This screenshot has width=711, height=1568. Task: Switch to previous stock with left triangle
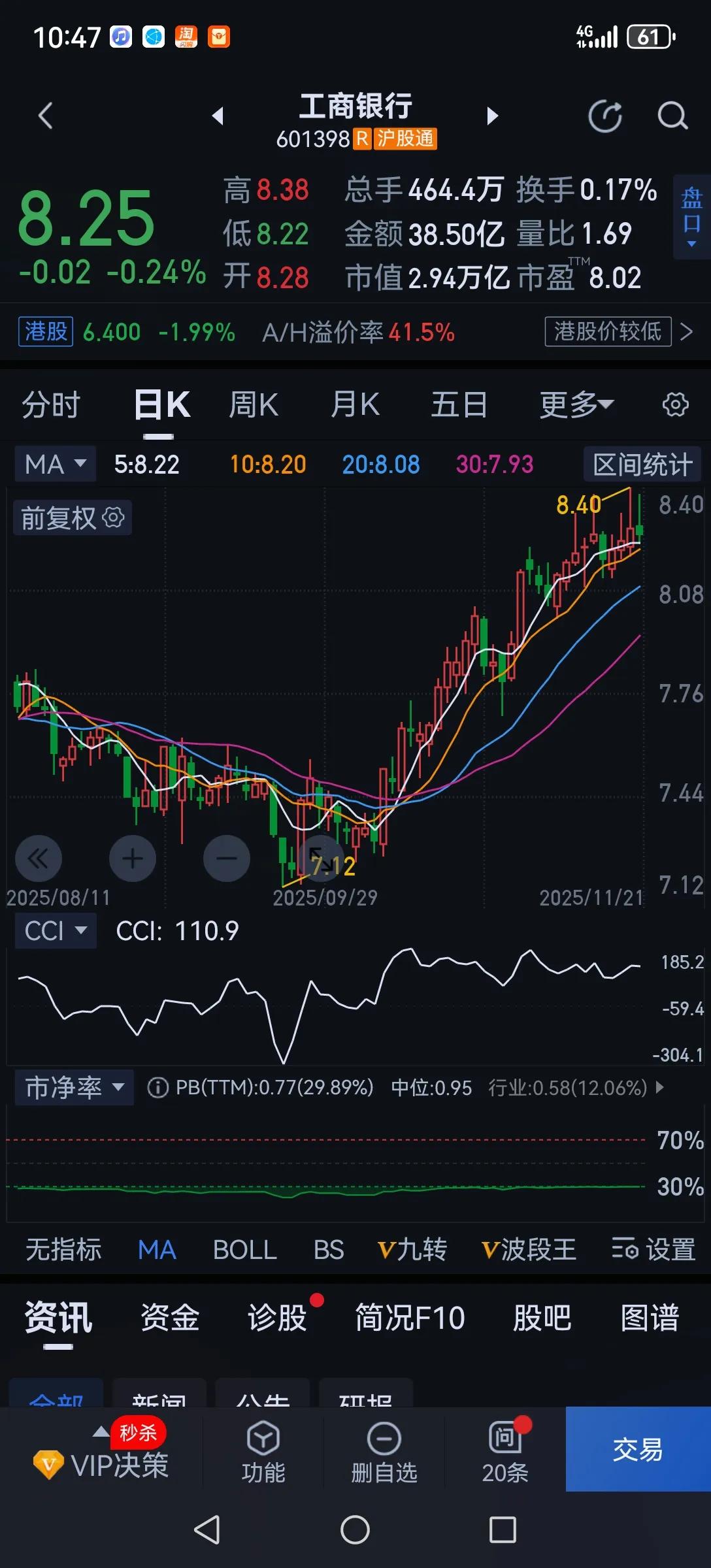tap(218, 116)
